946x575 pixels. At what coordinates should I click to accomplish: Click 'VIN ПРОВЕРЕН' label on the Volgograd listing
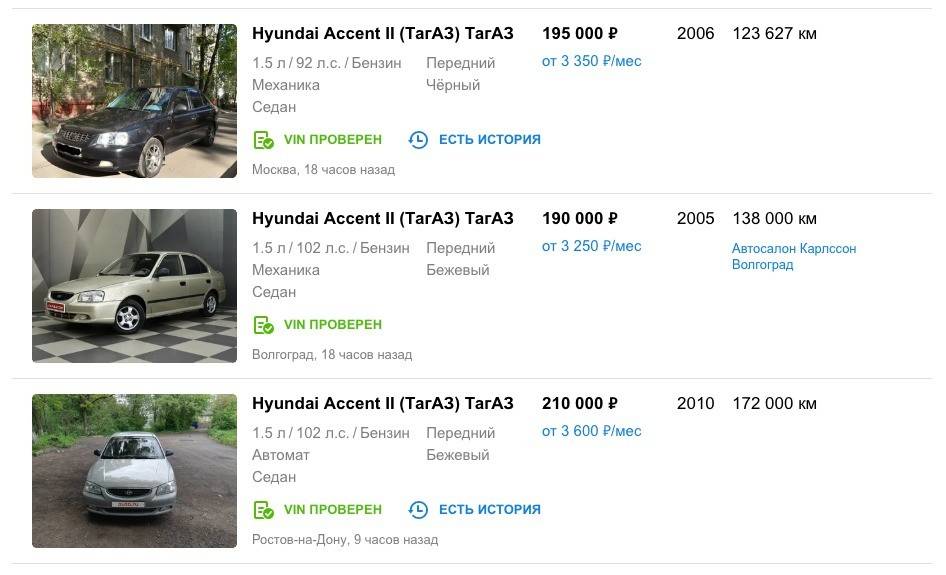332,325
